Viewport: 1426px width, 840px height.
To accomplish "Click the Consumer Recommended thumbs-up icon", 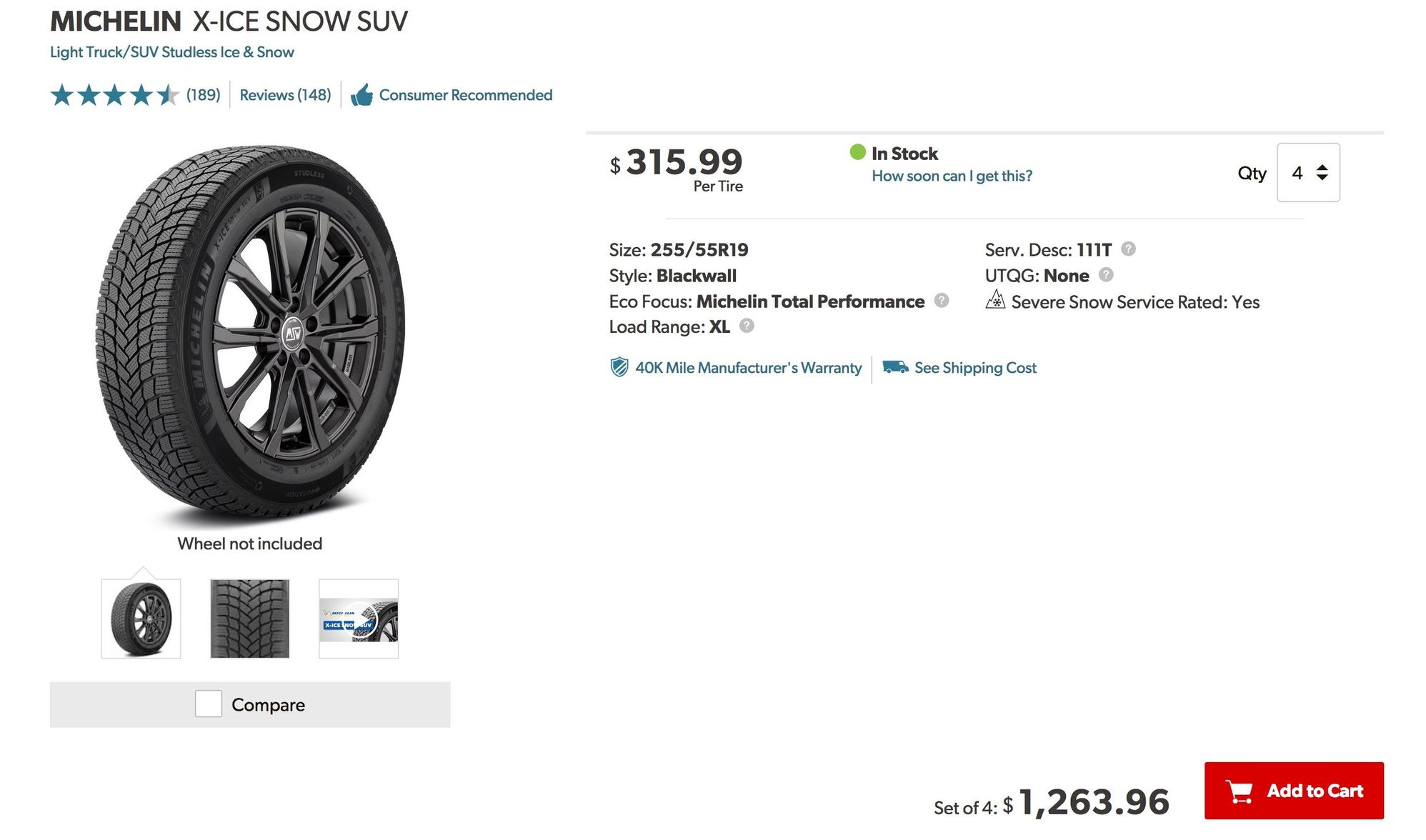I will pos(362,95).
